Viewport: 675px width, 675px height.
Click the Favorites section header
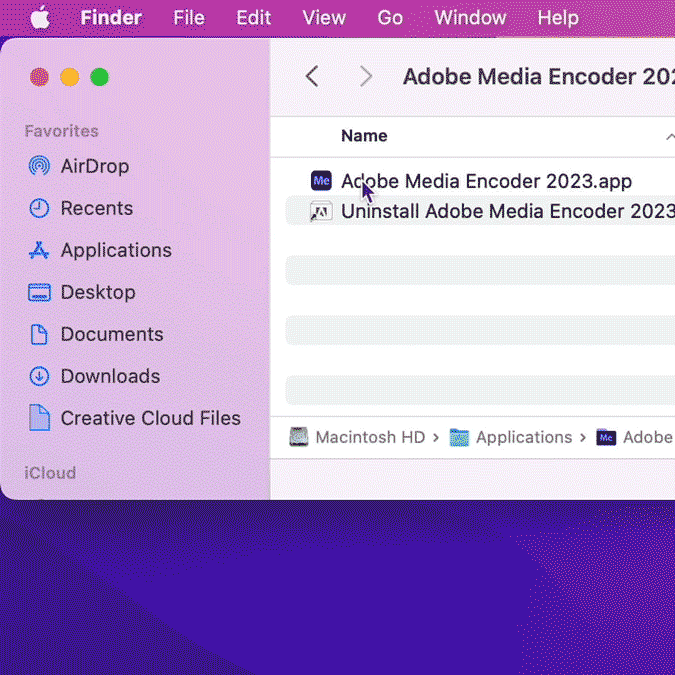click(62, 131)
